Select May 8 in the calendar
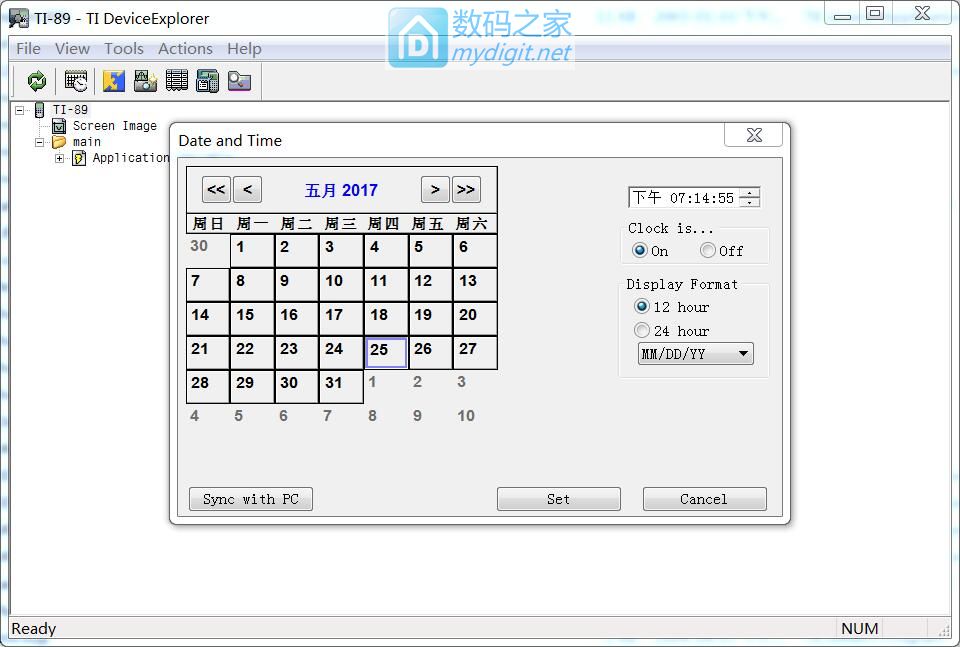 (252, 285)
